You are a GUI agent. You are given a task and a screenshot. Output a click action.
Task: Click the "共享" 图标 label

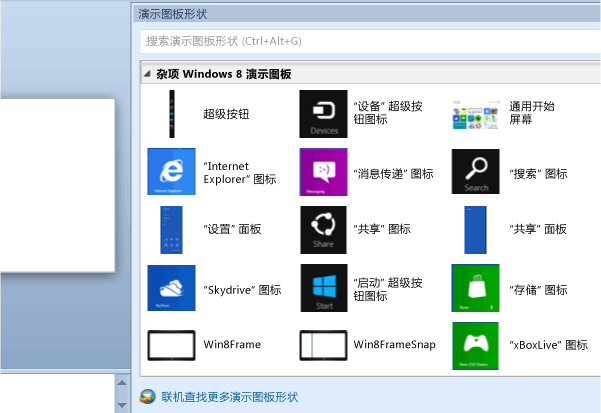pyautogui.click(x=382, y=229)
